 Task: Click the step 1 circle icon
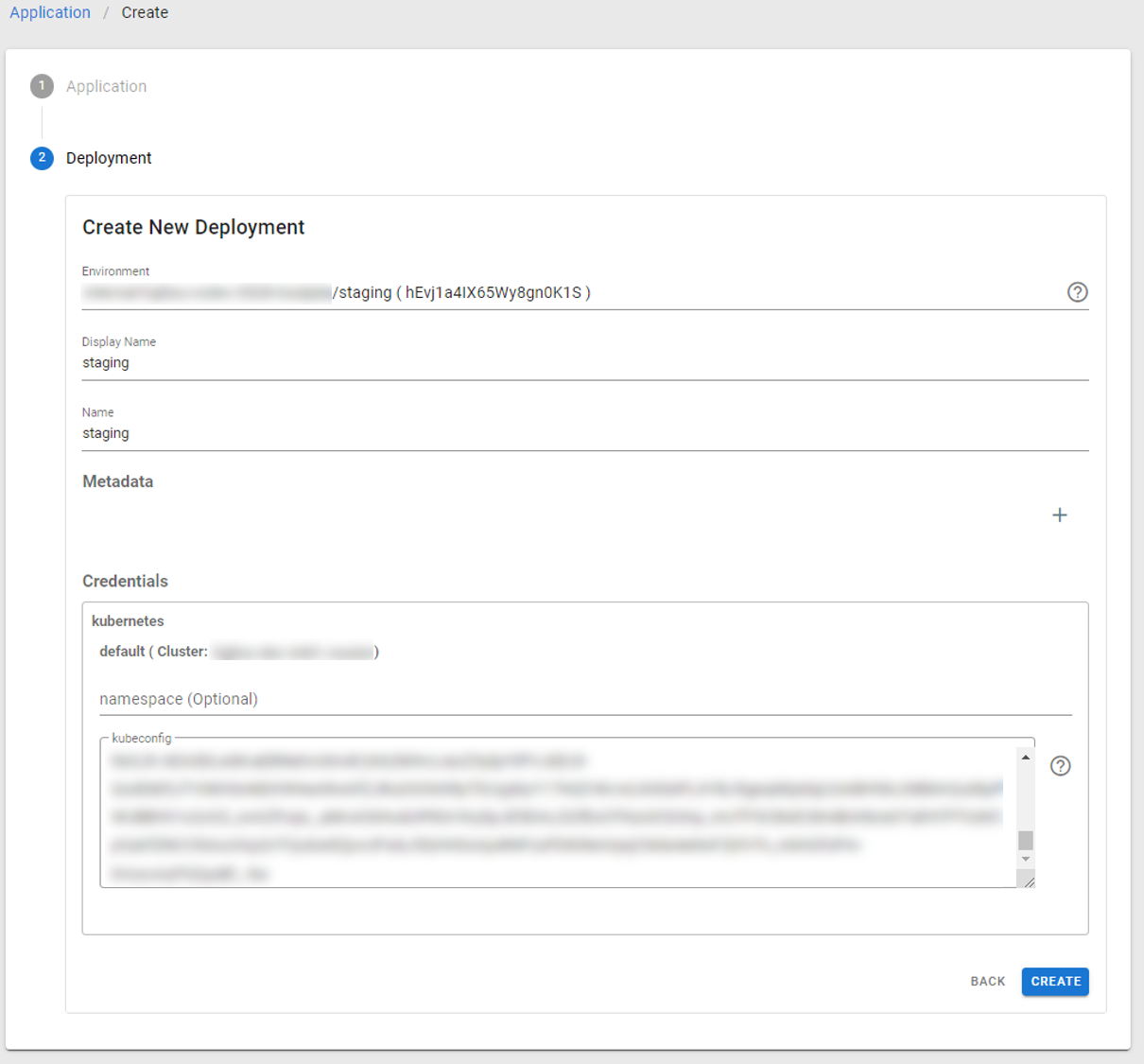[42, 86]
